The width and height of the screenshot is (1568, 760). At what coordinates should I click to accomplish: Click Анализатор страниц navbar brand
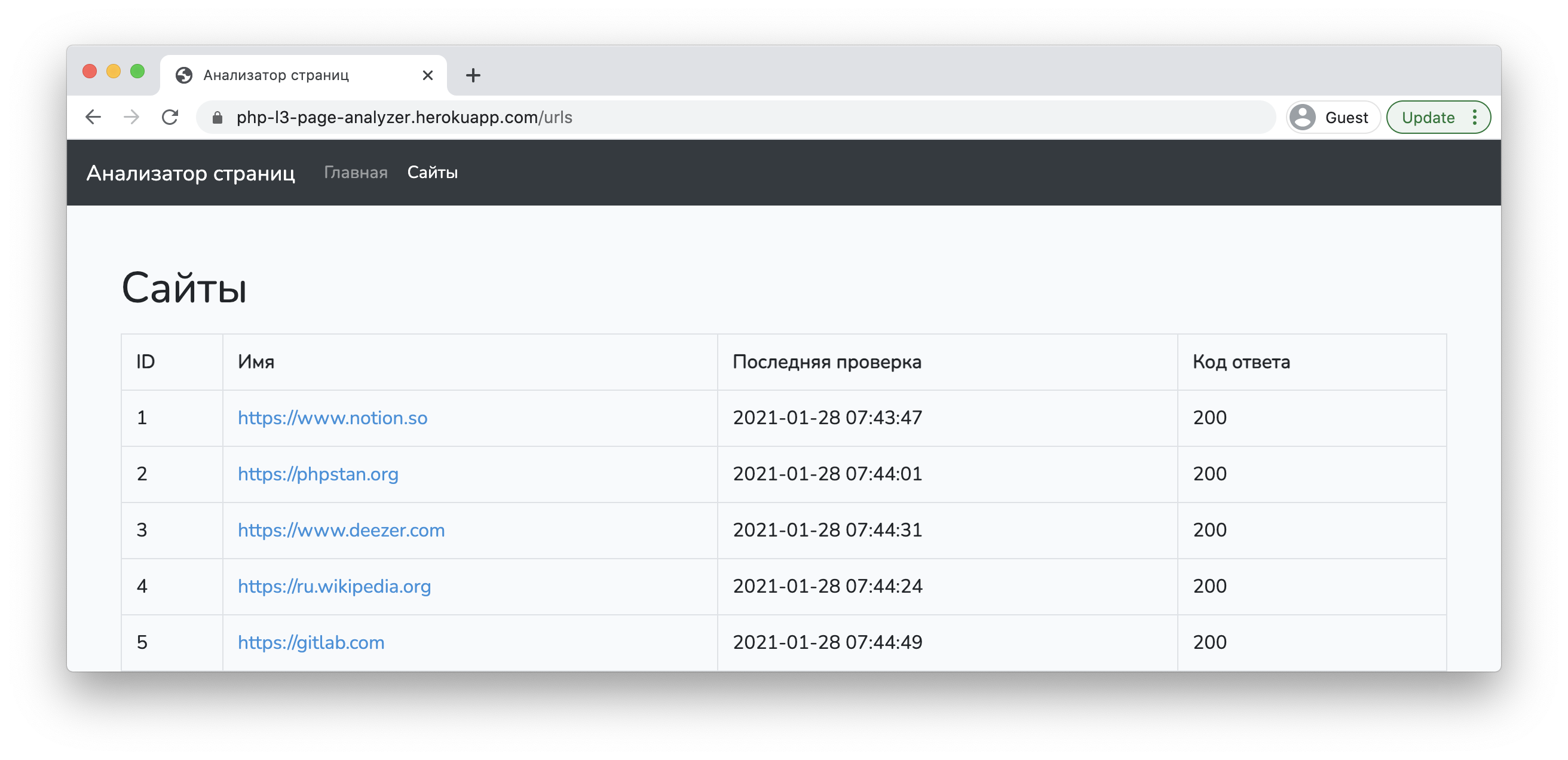[x=191, y=173]
